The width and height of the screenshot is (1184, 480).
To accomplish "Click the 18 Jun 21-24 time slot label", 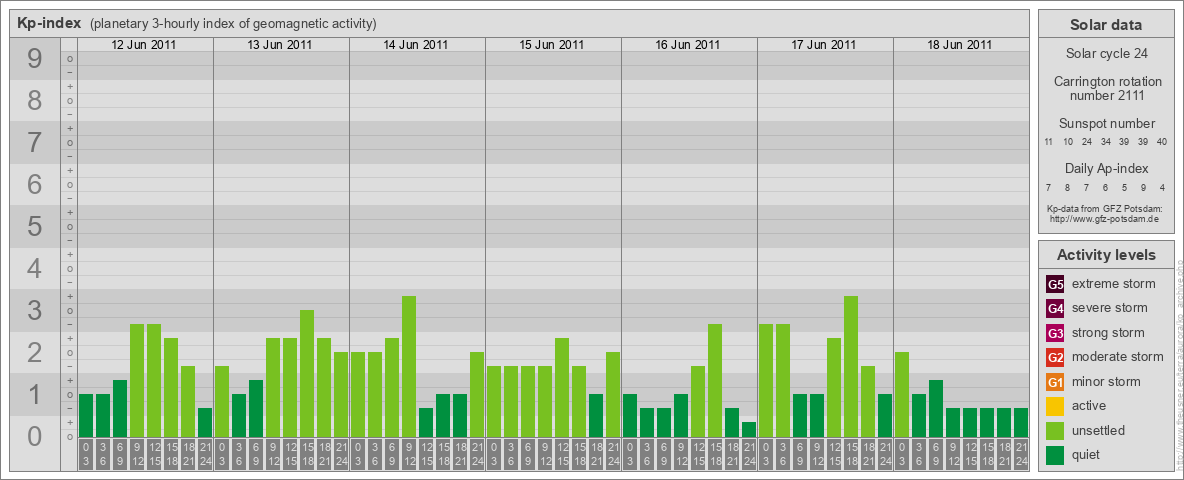I will (1021, 454).
